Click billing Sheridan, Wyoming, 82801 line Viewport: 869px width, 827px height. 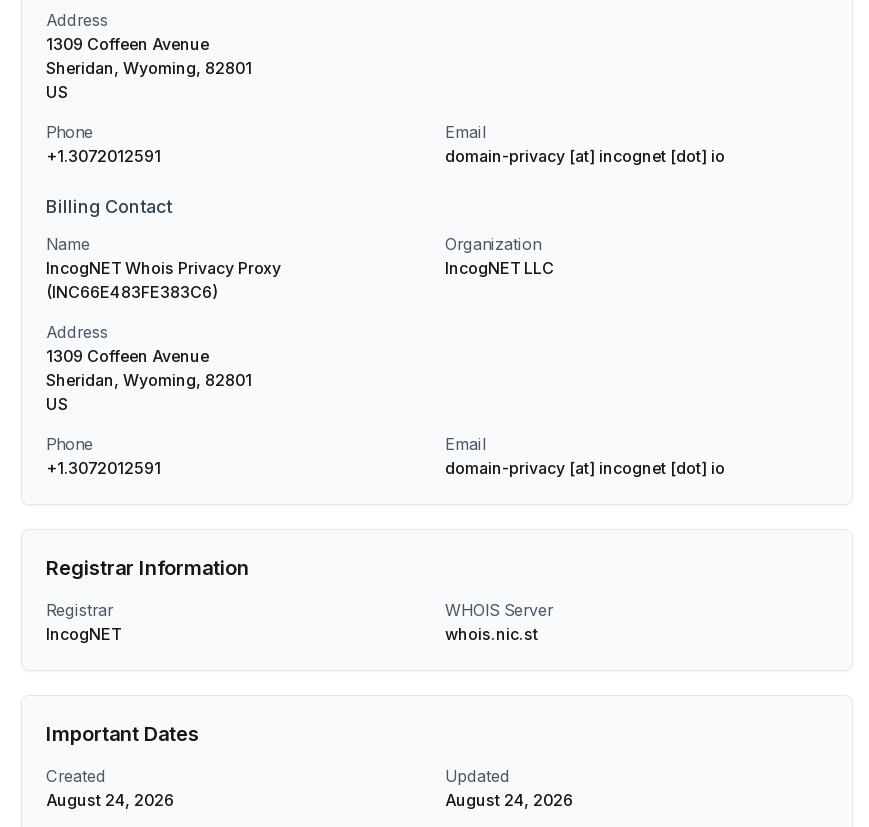tap(149, 380)
